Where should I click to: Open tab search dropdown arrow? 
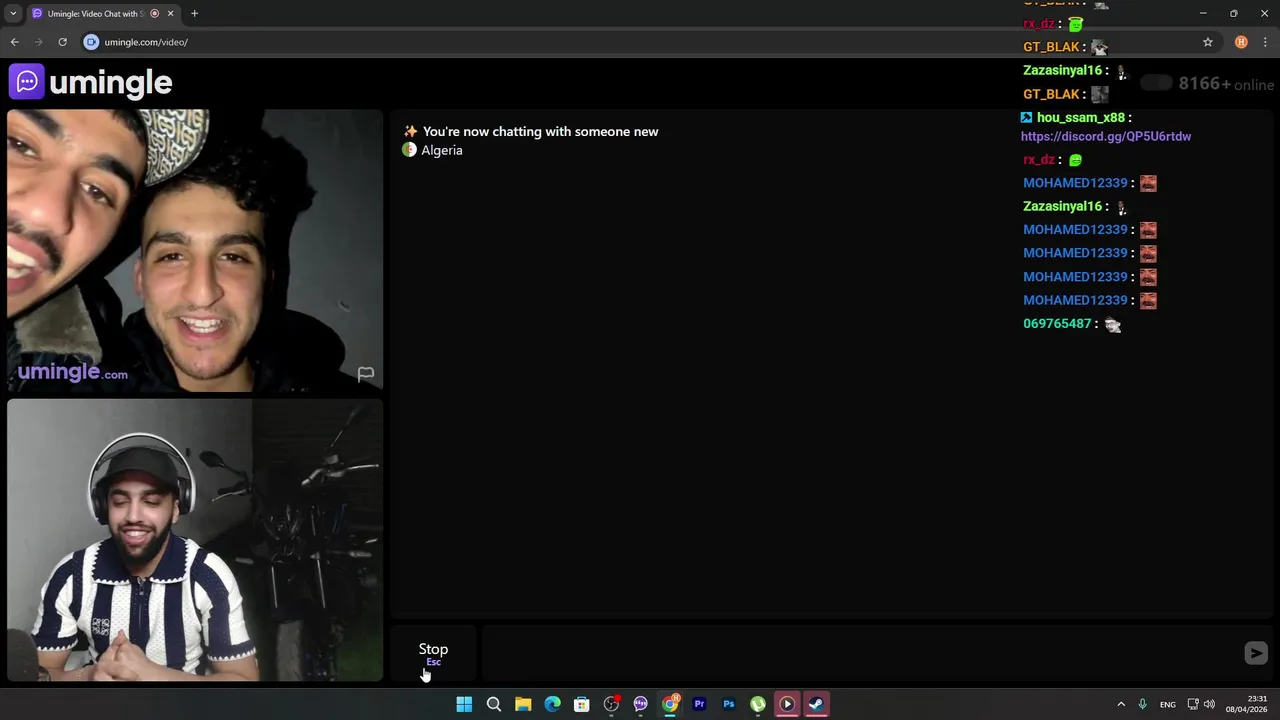13,14
